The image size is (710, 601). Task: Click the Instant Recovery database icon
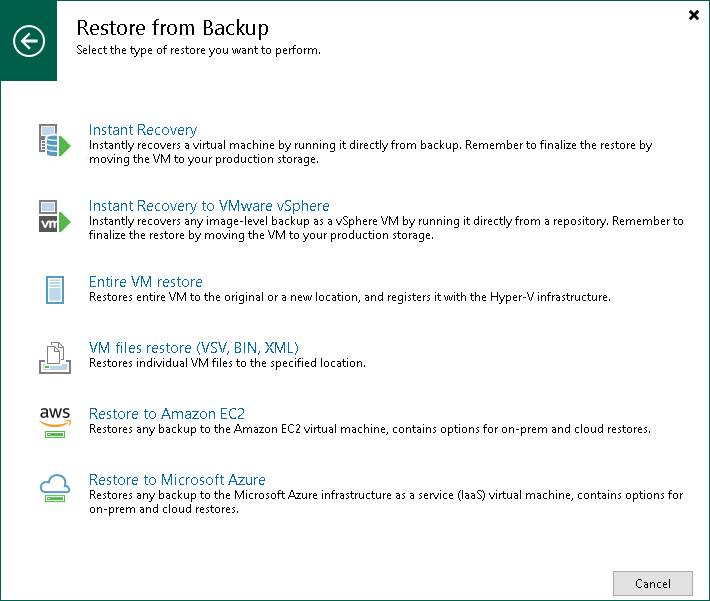coord(54,140)
